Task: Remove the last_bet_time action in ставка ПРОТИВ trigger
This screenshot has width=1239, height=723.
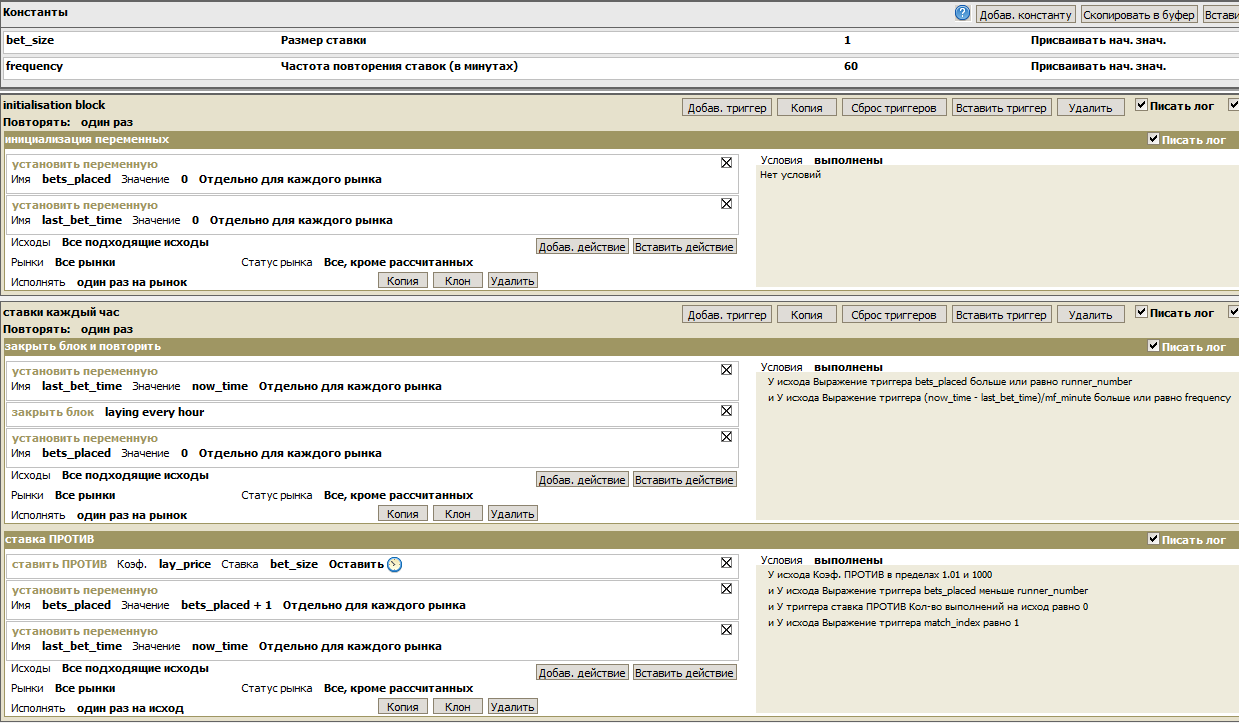Action: point(726,629)
